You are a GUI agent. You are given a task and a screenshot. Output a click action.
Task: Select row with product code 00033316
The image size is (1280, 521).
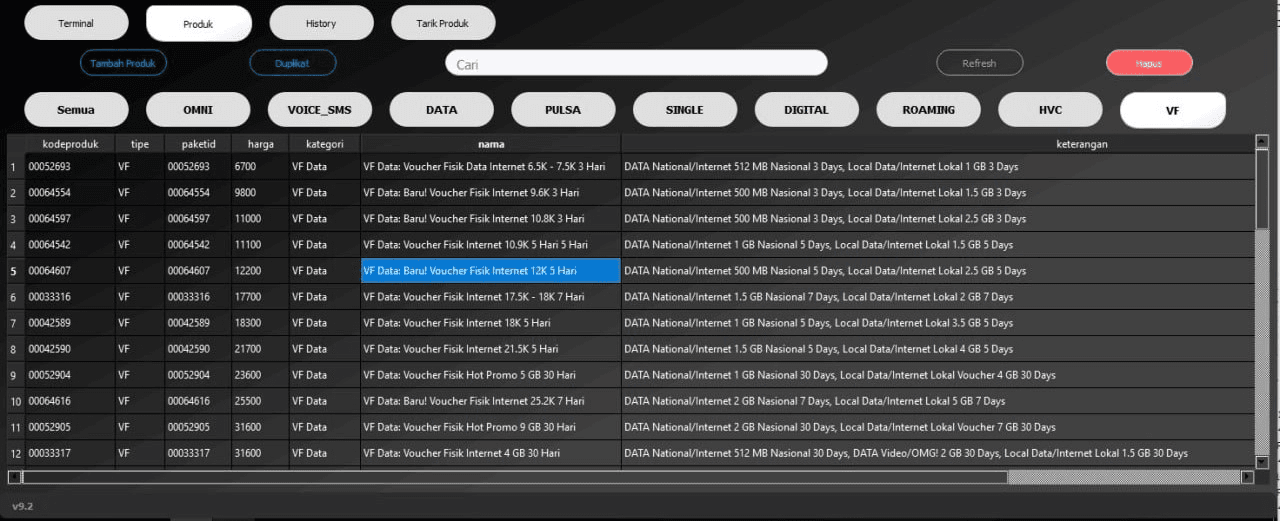pos(70,297)
